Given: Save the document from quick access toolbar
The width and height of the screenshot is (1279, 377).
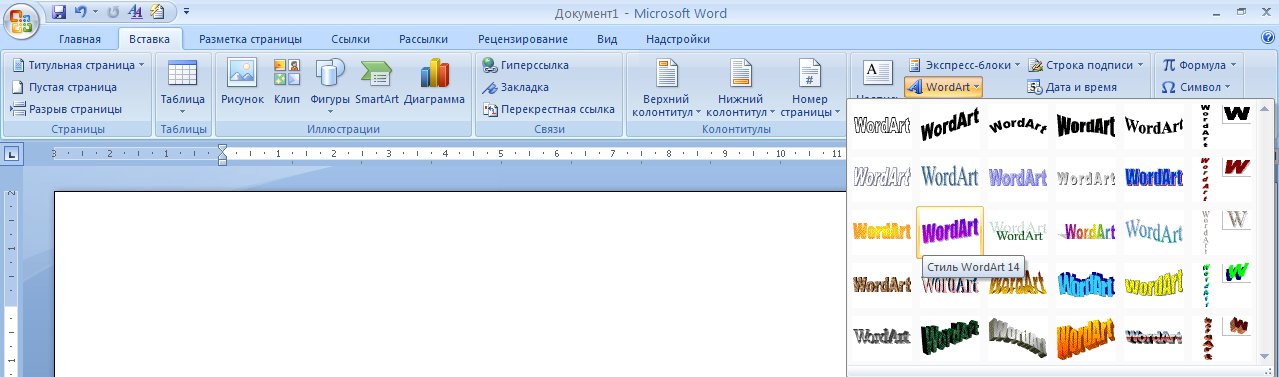Looking at the screenshot, I should click(x=58, y=13).
